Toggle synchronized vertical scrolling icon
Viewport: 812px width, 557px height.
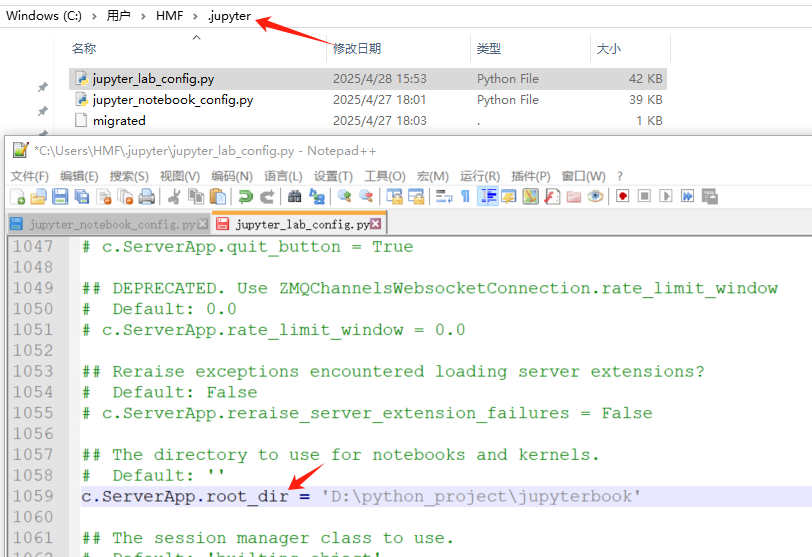pos(394,197)
